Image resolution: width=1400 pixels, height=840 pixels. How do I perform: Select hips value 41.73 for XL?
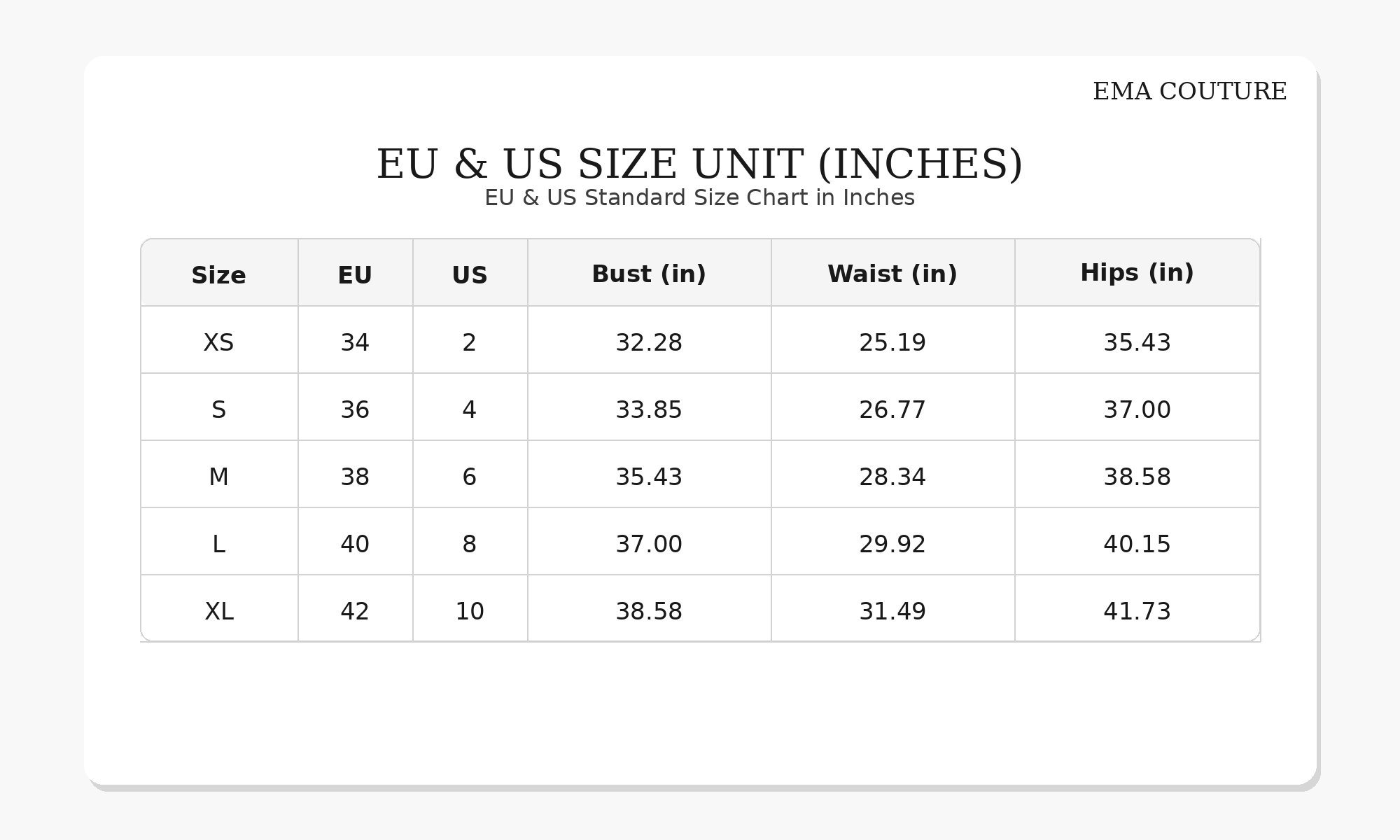1137,611
